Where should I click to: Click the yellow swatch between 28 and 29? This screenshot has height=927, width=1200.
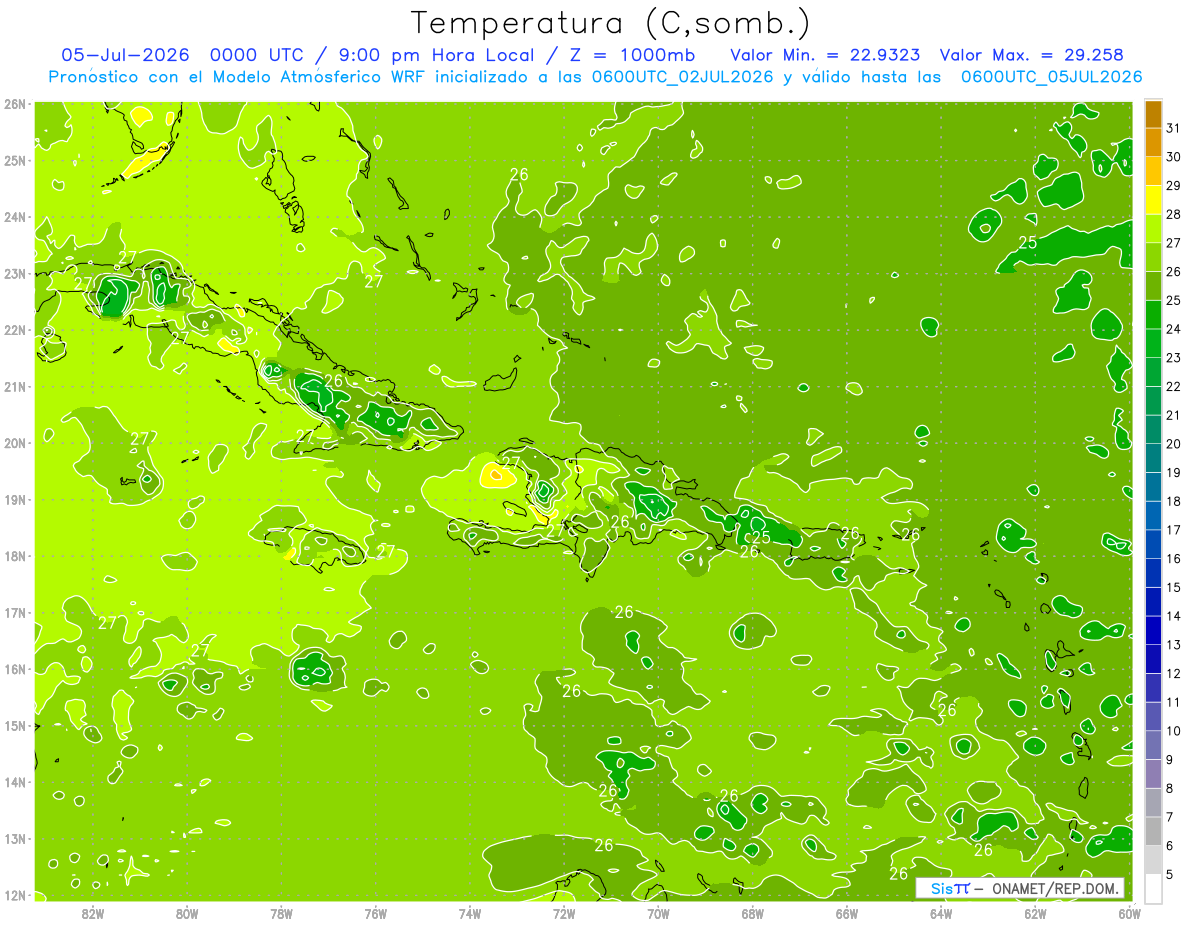1153,200
